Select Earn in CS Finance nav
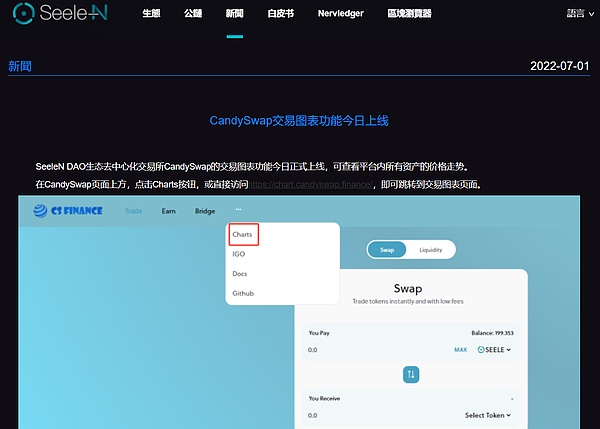Viewport: 600px width, 429px height. tap(168, 211)
